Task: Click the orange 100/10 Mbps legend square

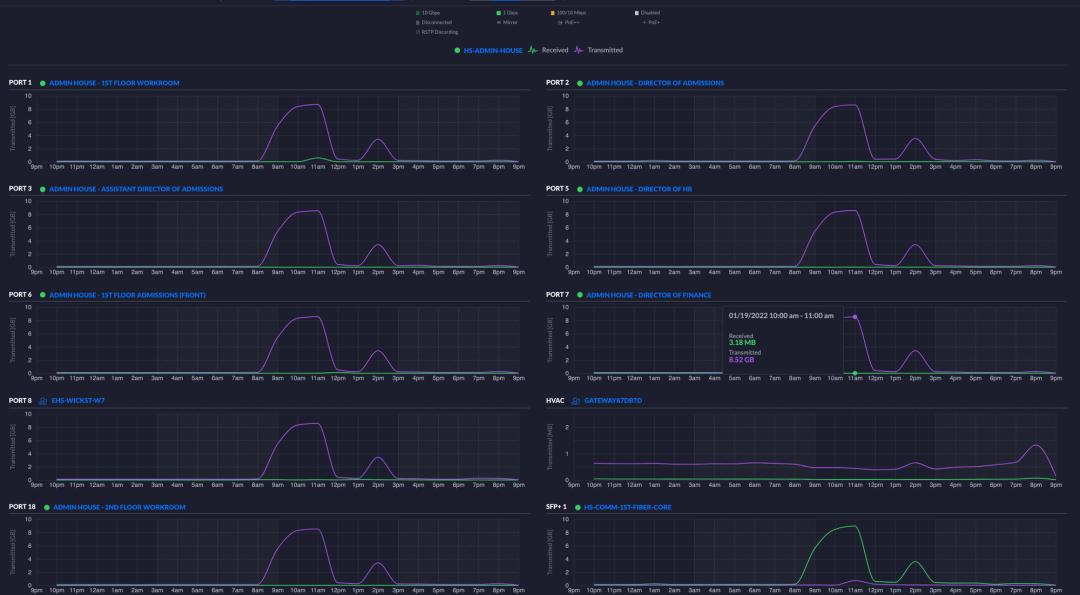Action: (552, 13)
